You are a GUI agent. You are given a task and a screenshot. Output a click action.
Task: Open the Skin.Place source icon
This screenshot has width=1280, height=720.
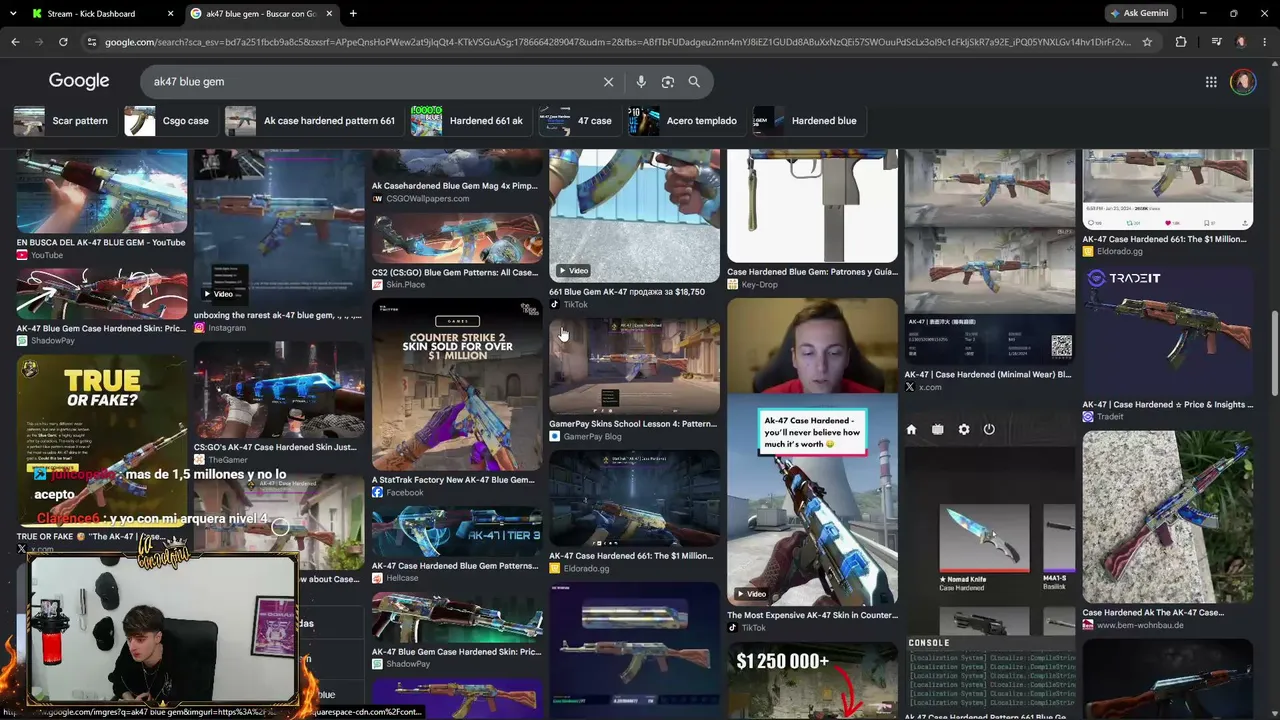[377, 285]
